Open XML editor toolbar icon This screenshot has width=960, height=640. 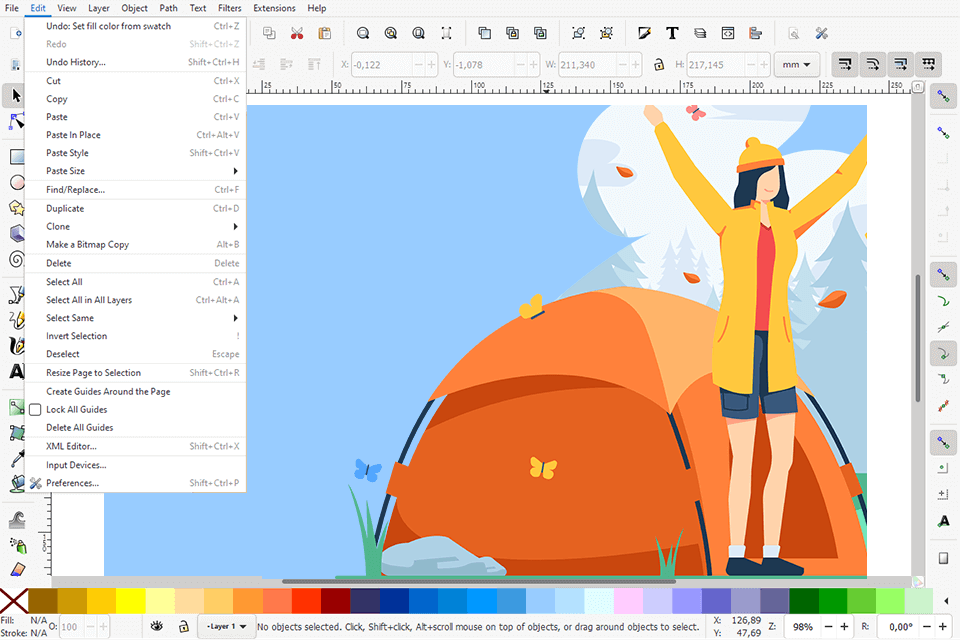(x=727, y=33)
